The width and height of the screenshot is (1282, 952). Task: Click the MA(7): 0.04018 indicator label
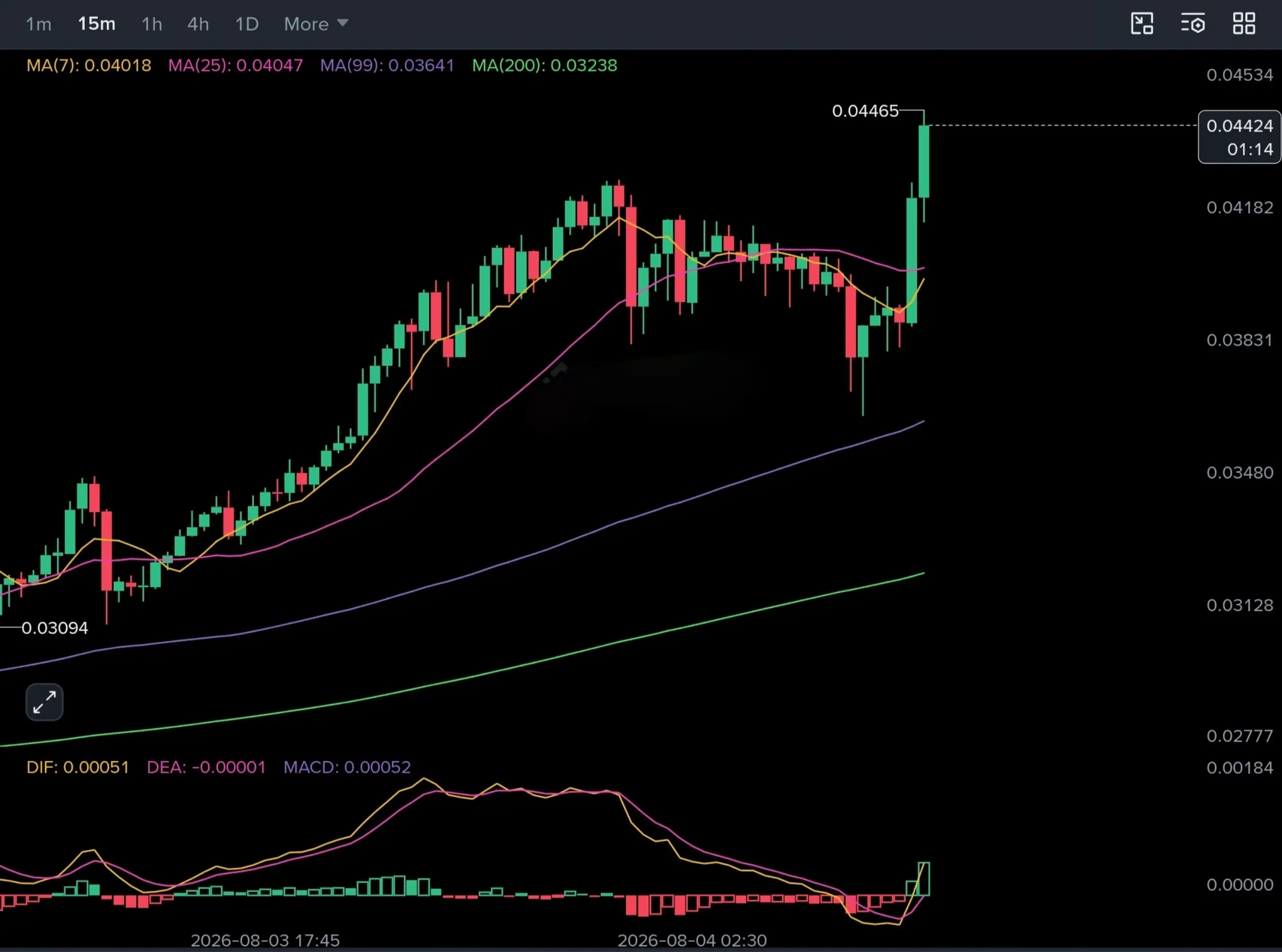(x=89, y=66)
